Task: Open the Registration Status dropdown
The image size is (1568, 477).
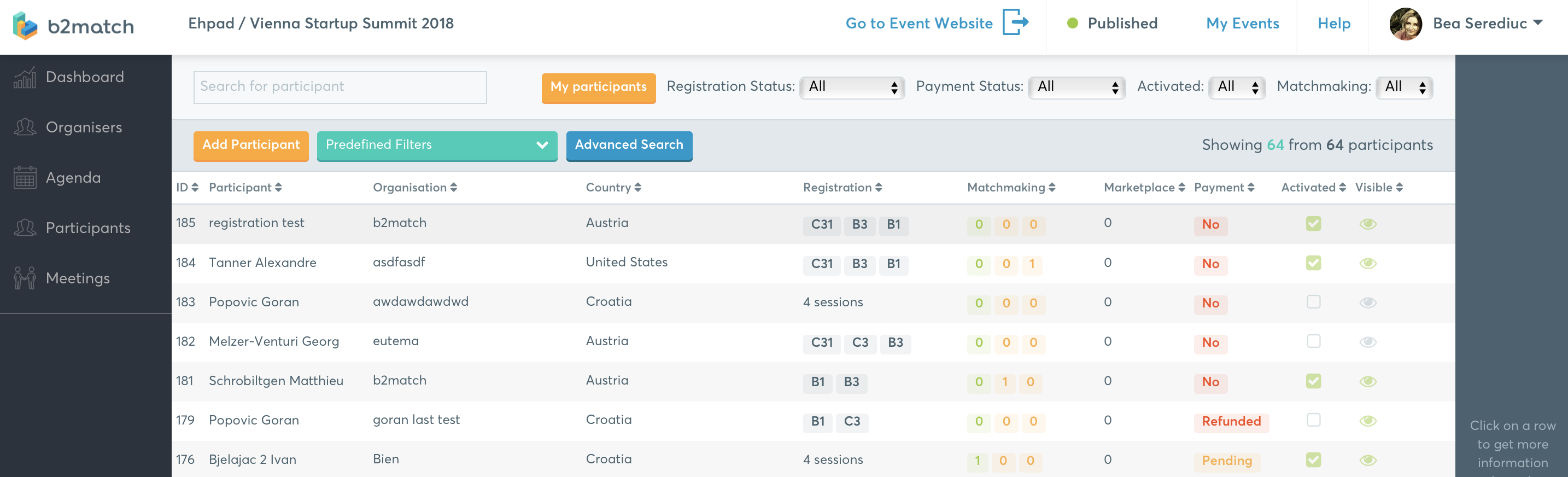Action: tap(852, 87)
